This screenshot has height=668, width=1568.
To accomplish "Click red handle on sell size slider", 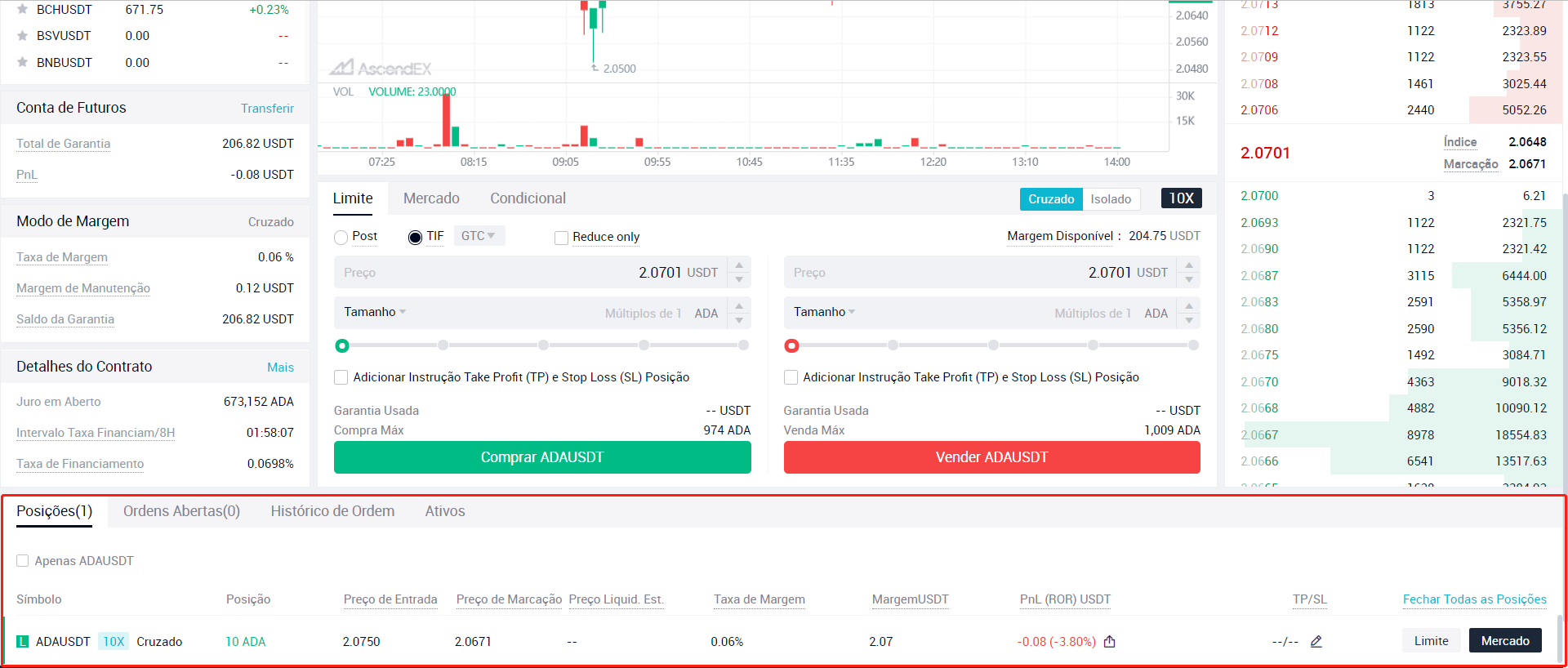I will pos(791,346).
